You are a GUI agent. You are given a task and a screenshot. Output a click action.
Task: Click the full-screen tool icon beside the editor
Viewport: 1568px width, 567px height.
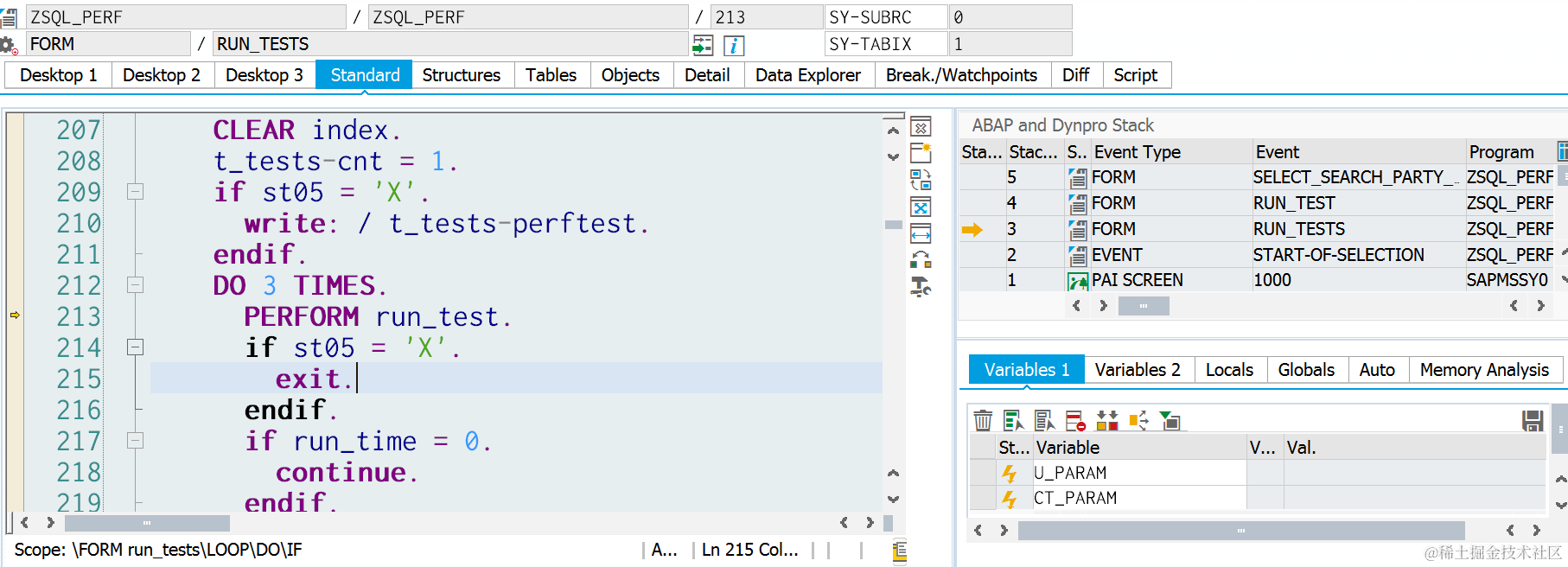921,207
